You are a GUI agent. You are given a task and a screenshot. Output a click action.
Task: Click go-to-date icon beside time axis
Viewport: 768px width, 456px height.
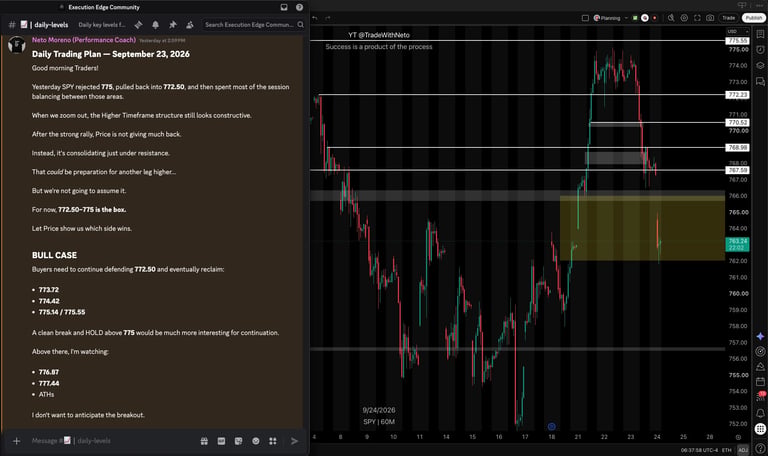[738, 437]
